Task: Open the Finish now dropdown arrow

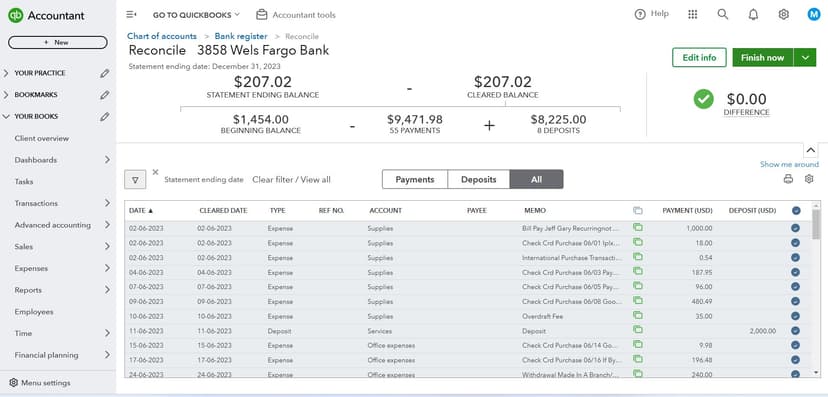Action: (x=805, y=58)
